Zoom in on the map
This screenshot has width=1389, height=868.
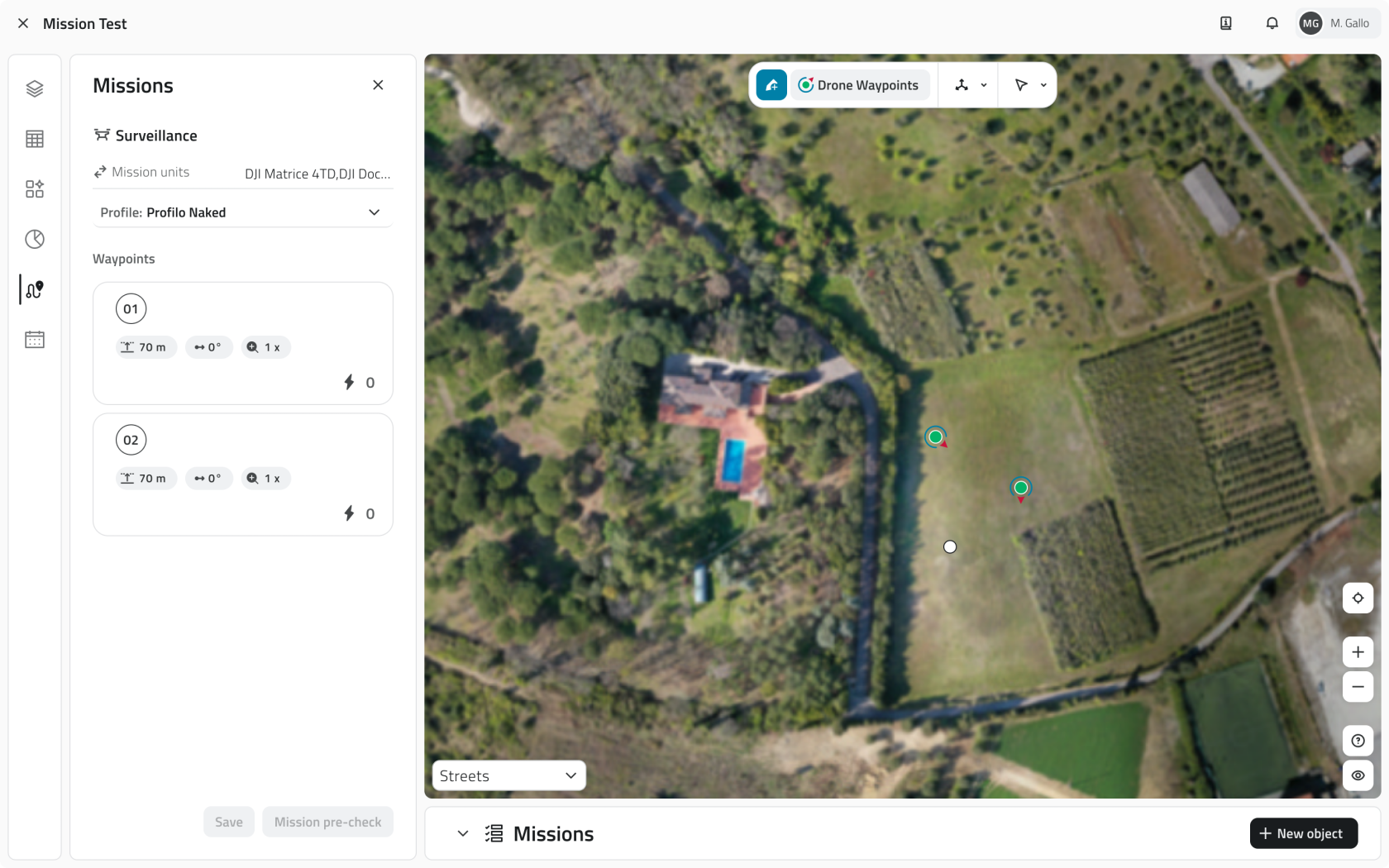1358,652
